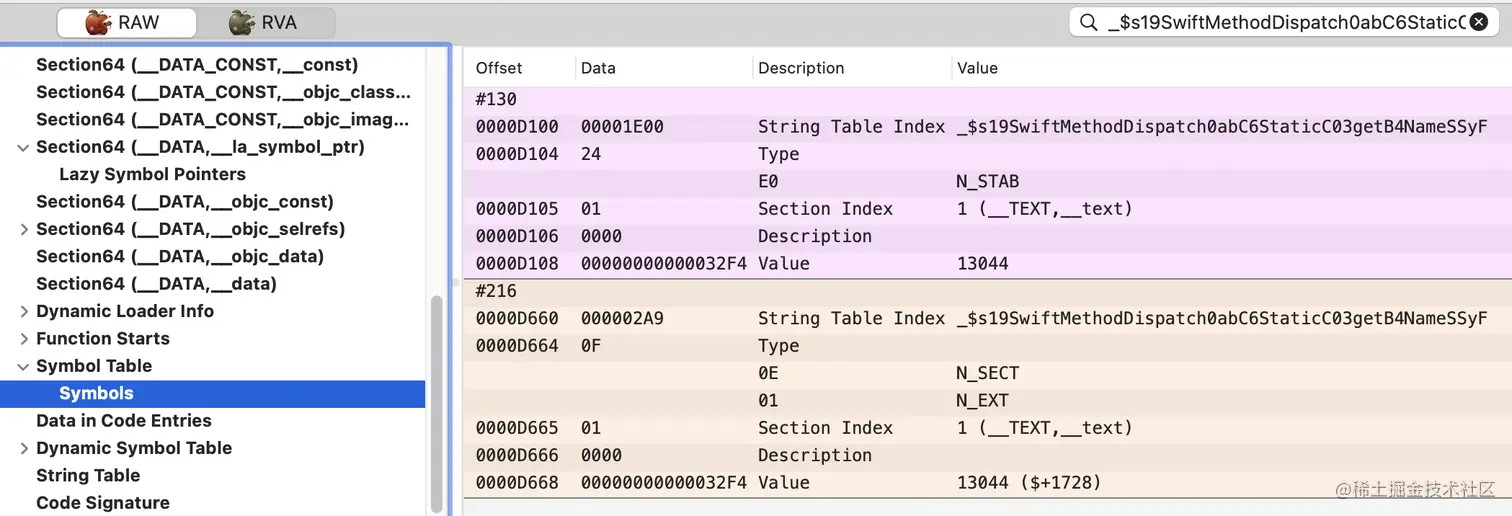Click data E0 above the Section Index row

click(x=768, y=182)
